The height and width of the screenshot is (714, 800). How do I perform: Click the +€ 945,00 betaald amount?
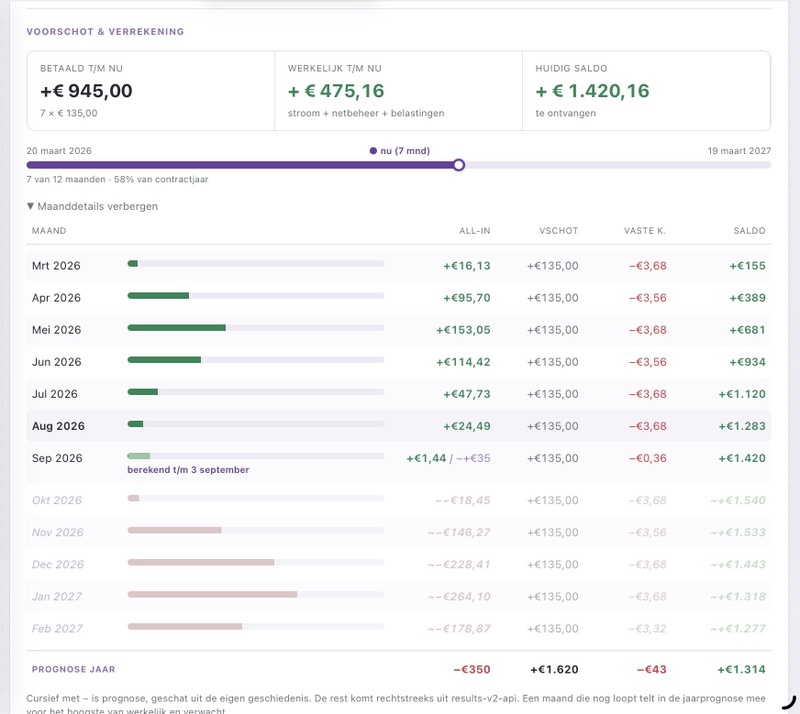coord(86,91)
